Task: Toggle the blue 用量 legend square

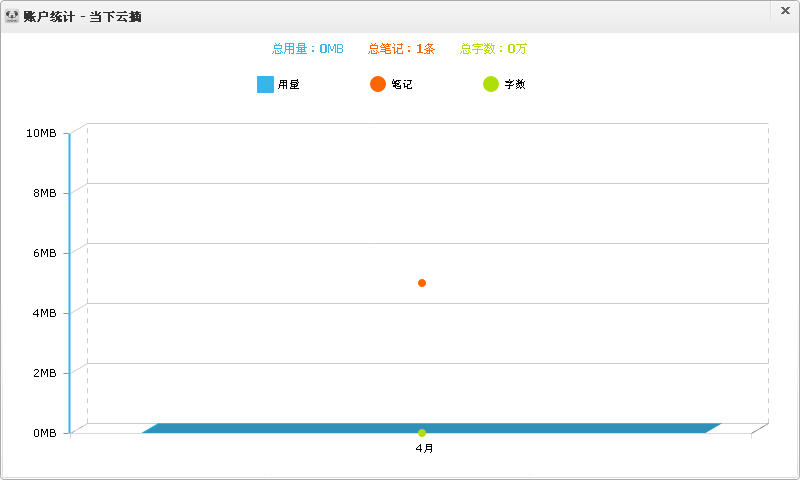Action: click(x=265, y=85)
